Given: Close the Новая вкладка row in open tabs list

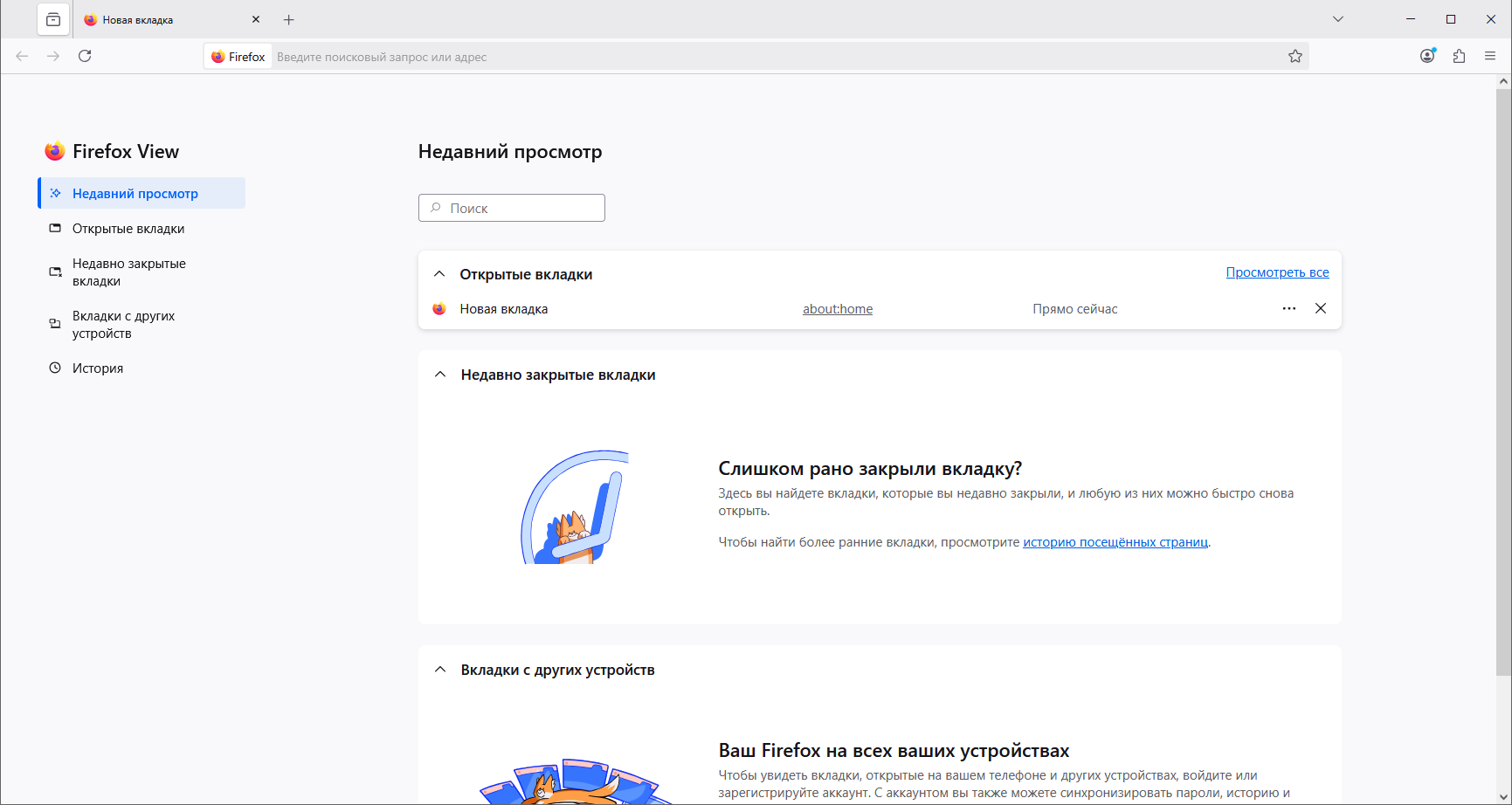Looking at the screenshot, I should (x=1321, y=308).
